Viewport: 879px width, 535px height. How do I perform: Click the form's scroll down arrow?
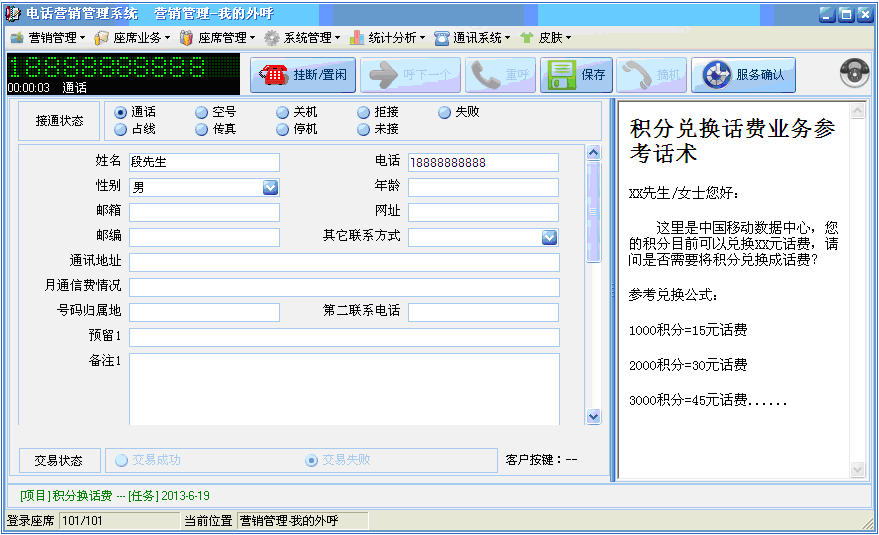[x=593, y=416]
